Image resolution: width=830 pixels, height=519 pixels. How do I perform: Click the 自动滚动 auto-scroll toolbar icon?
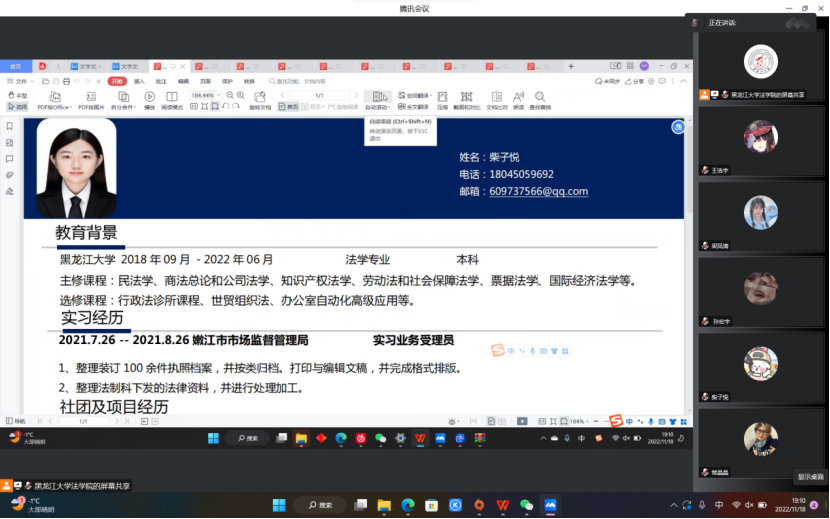click(378, 98)
